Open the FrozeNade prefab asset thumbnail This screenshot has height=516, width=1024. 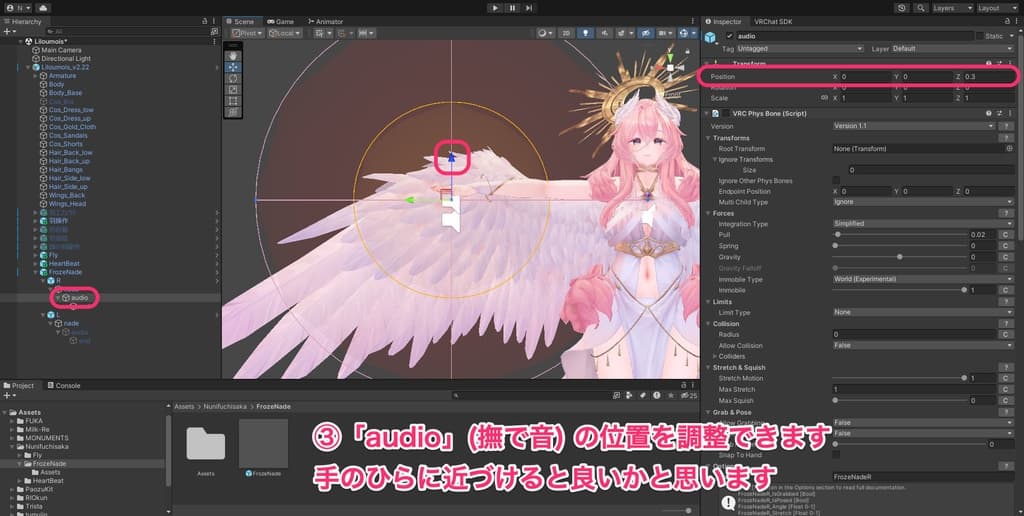[x=263, y=443]
